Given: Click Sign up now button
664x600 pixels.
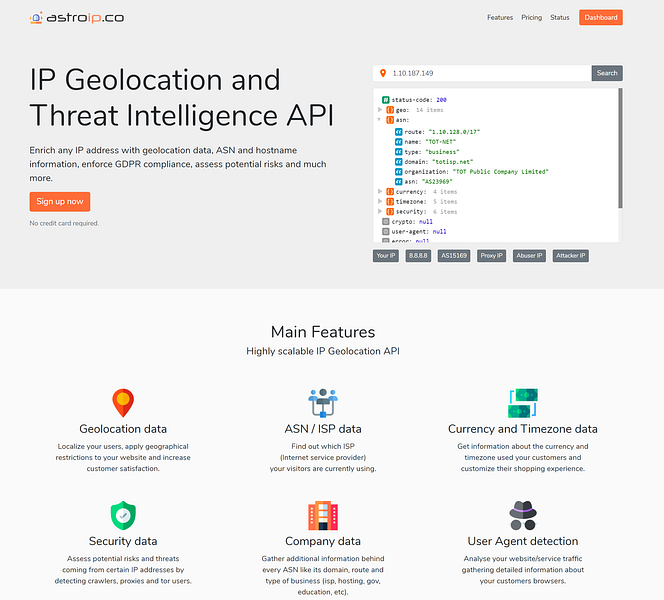Looking at the screenshot, I should tap(60, 202).
